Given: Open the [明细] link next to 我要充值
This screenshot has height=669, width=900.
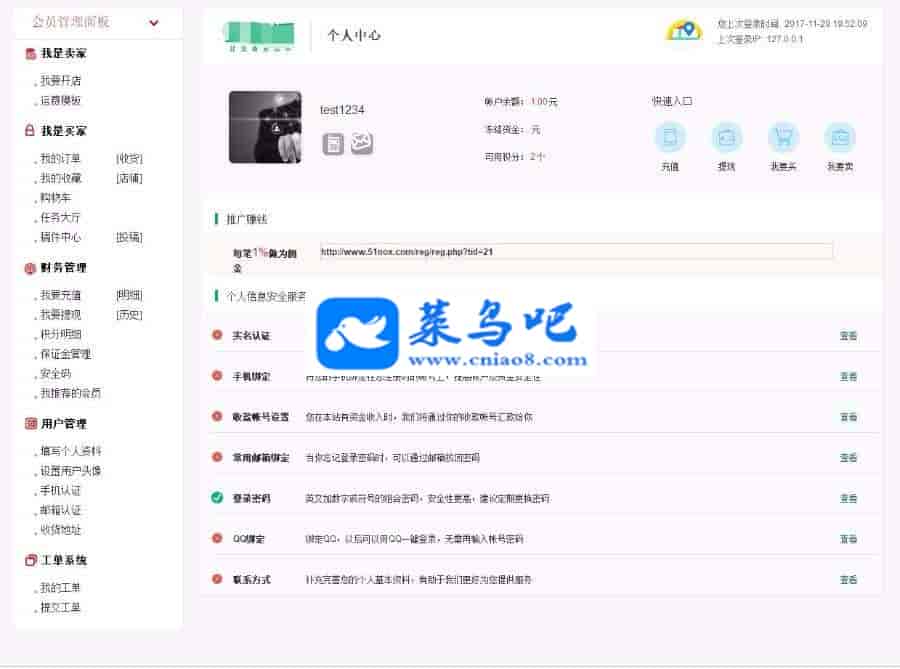Looking at the screenshot, I should [x=129, y=295].
